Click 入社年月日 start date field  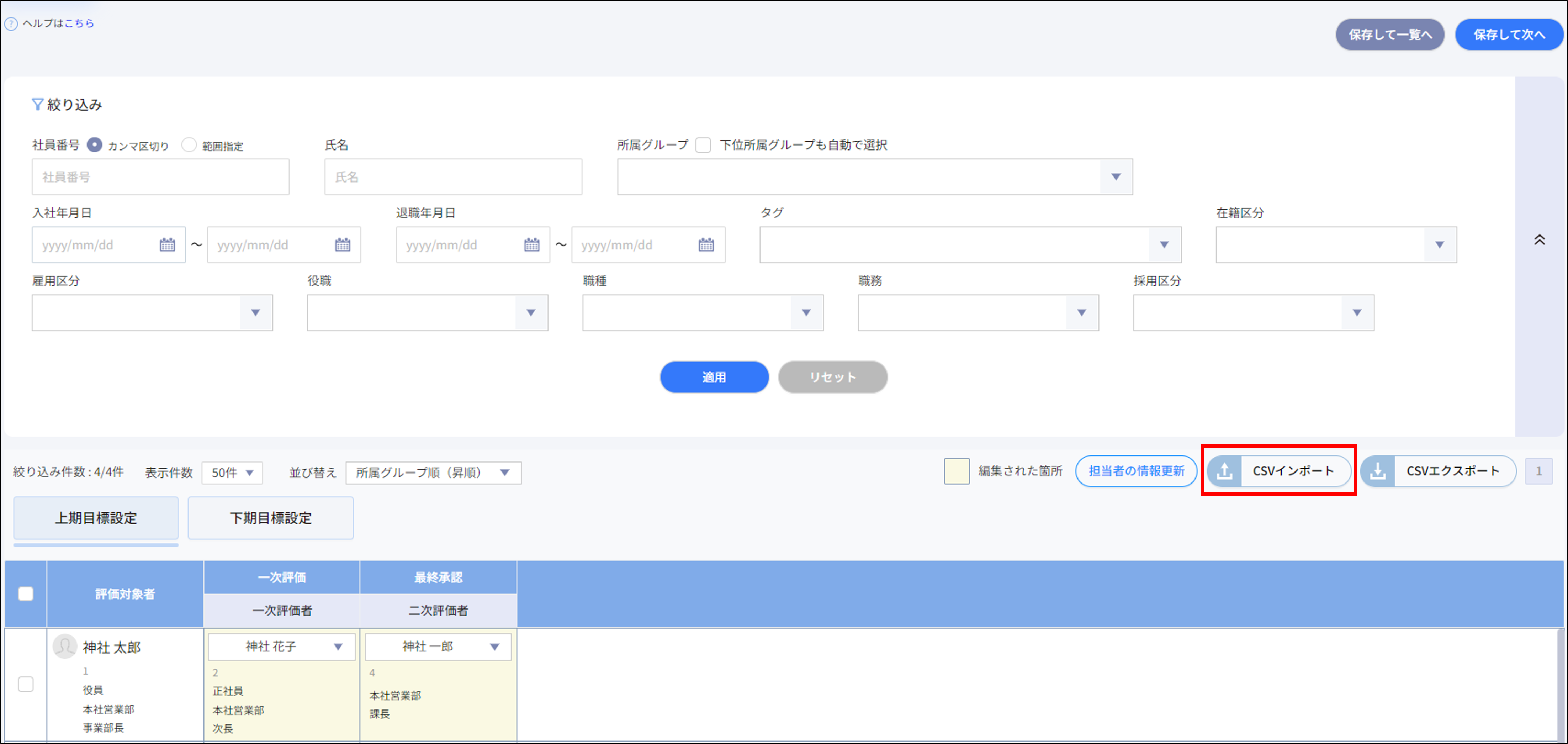(108, 245)
